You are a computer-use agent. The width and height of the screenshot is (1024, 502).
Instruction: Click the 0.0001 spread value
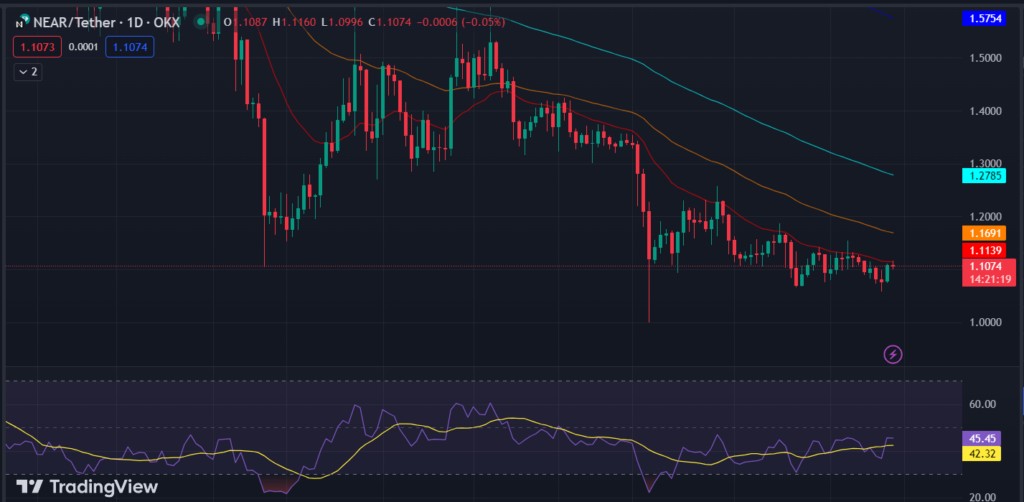(84, 47)
